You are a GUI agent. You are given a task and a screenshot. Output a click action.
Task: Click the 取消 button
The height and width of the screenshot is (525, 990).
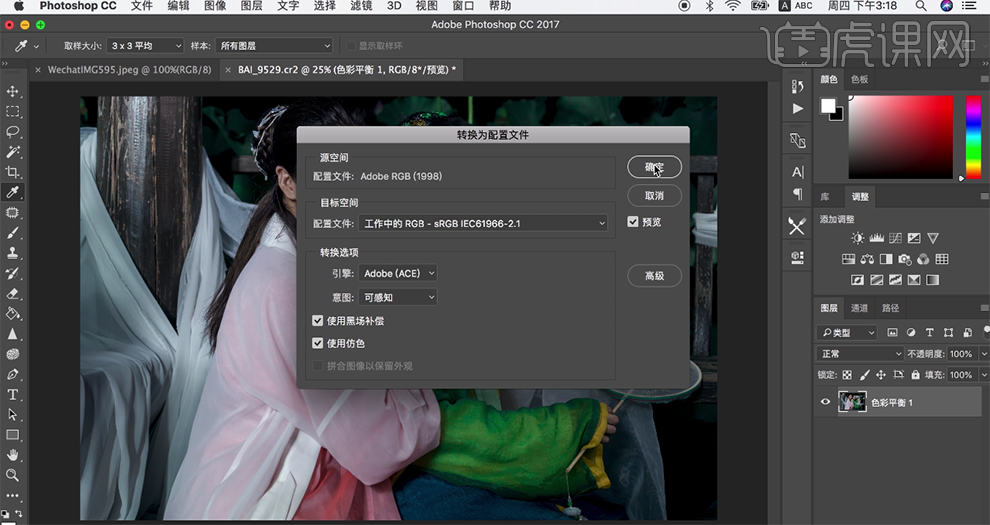(x=654, y=196)
